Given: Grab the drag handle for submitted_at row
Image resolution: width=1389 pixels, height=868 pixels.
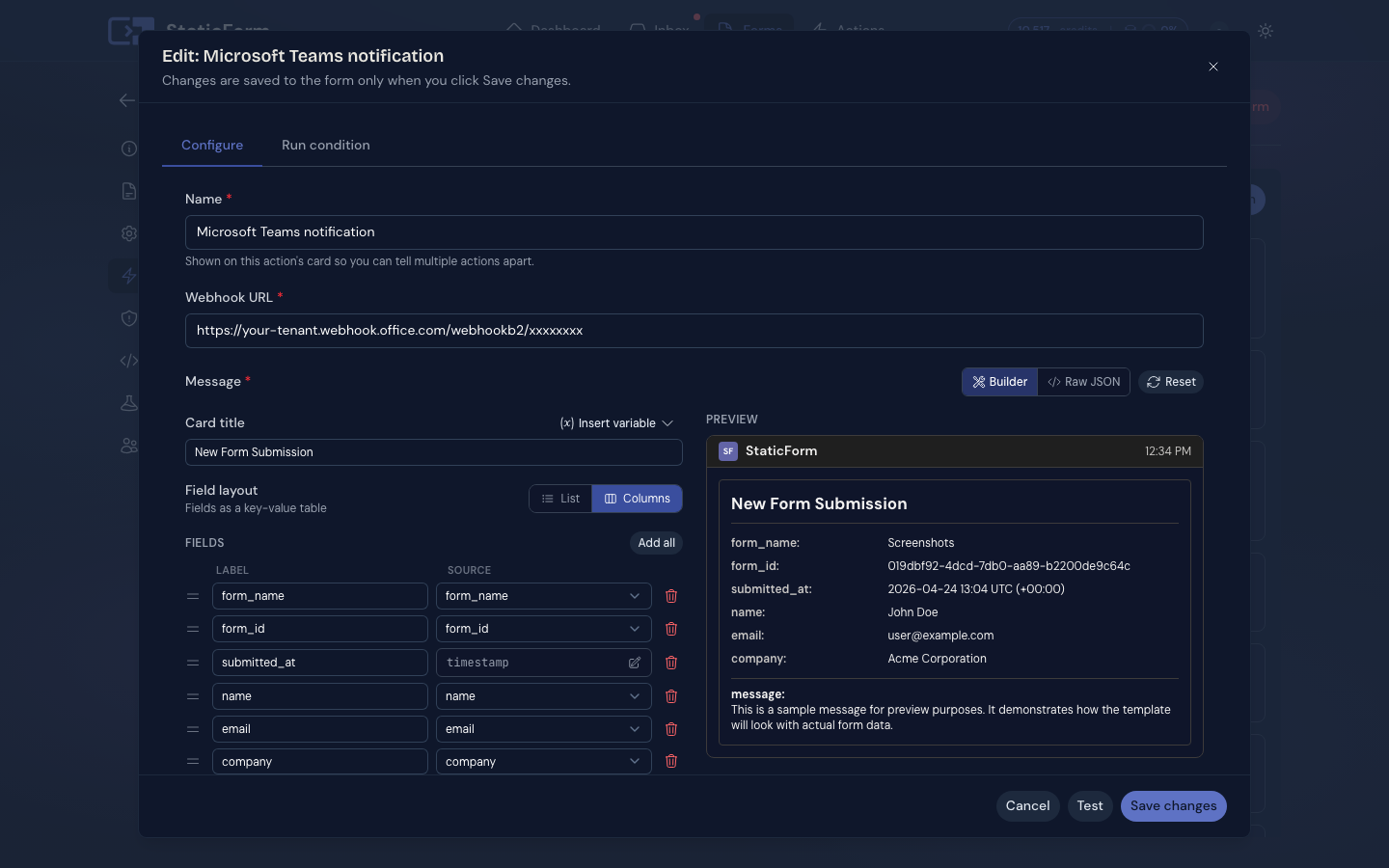Looking at the screenshot, I should coord(193,663).
